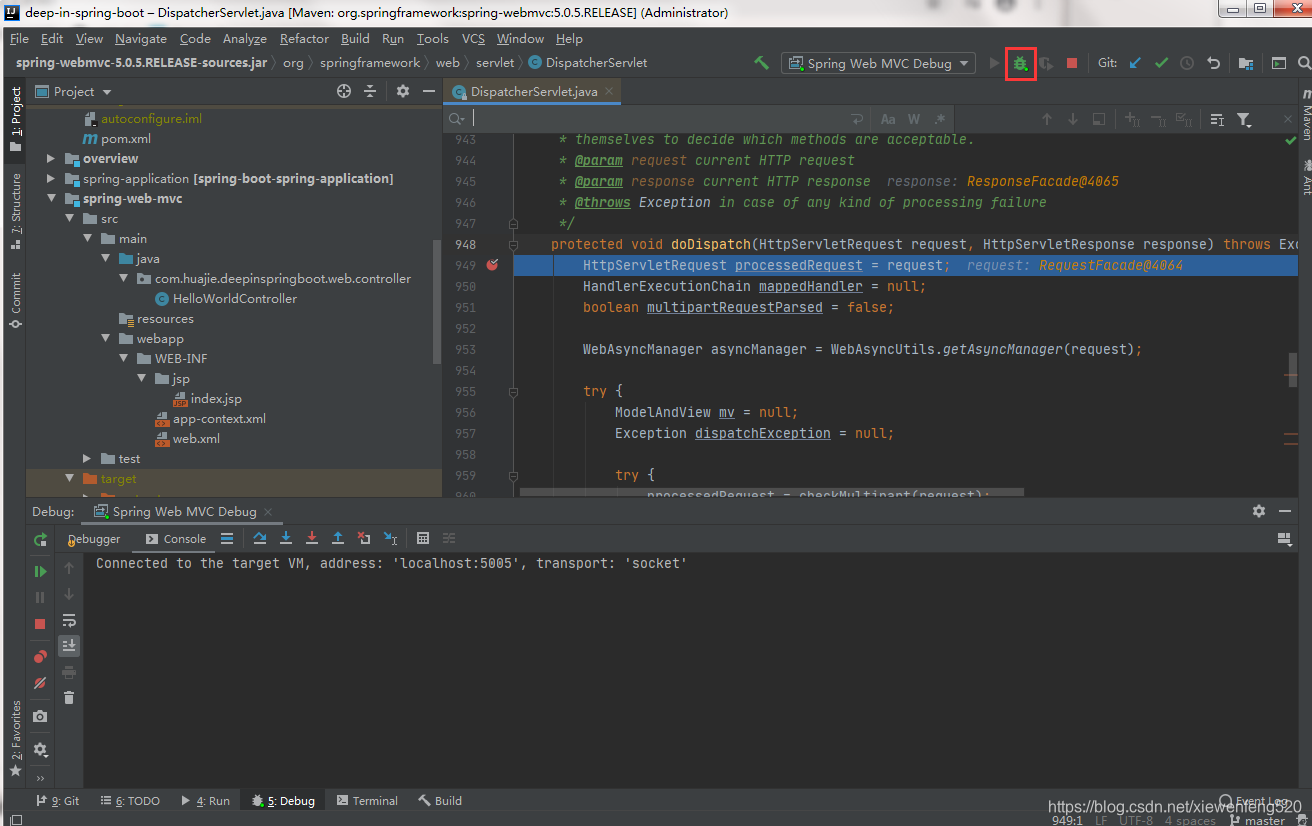Stop the process via the top toolbar red square
The width and height of the screenshot is (1312, 826).
[1072, 63]
